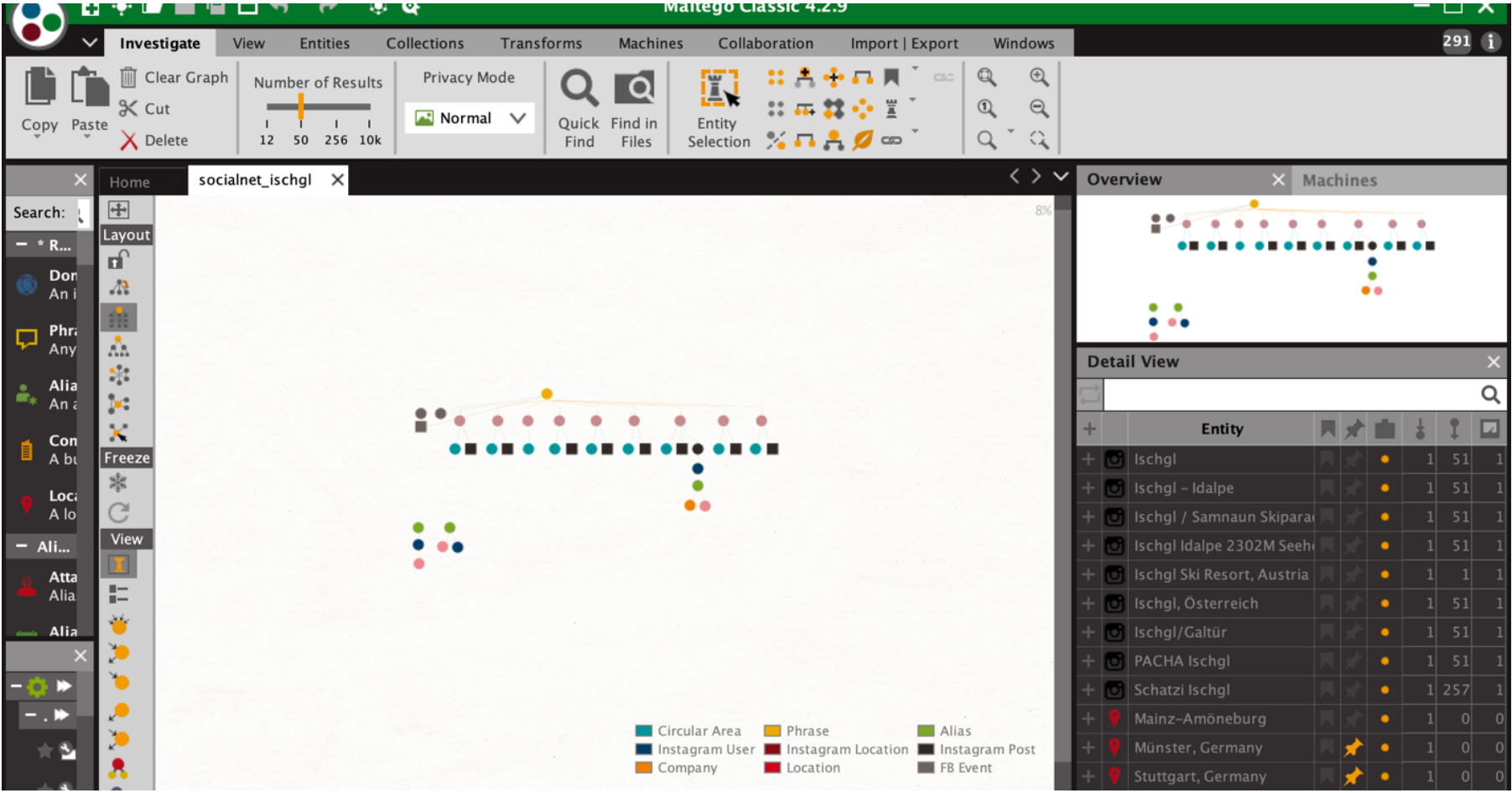This screenshot has height=793, width=1512.
Task: Collapse the R... palette category
Action: (x=22, y=245)
